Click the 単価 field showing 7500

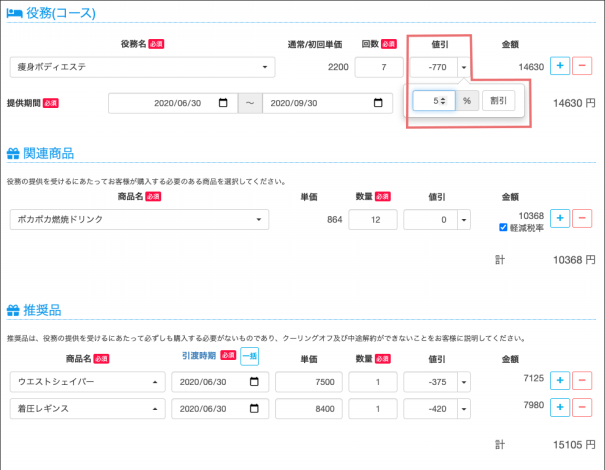point(309,382)
